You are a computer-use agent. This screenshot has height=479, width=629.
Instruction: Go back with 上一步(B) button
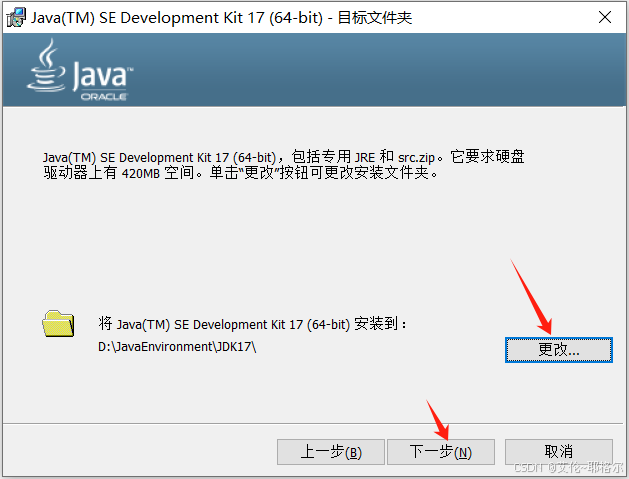(331, 452)
